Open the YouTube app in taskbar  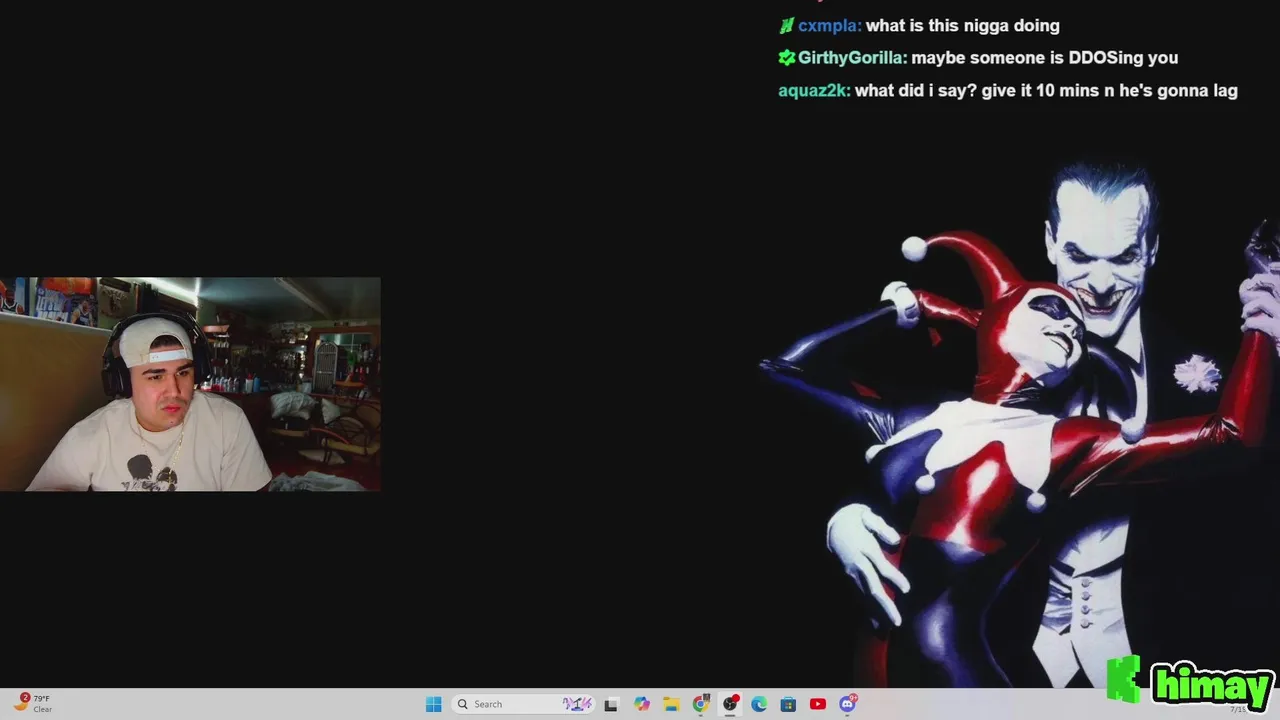pos(818,704)
